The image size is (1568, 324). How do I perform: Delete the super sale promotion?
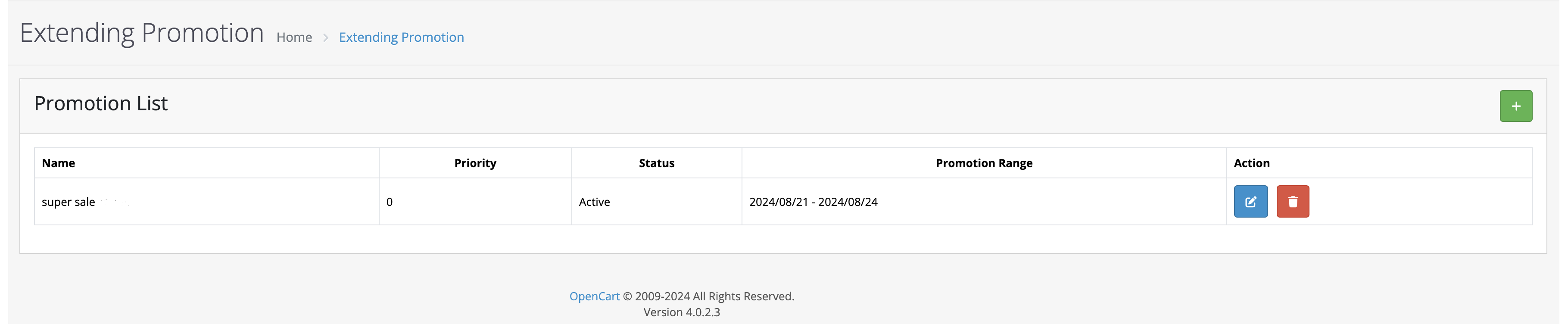click(1292, 202)
